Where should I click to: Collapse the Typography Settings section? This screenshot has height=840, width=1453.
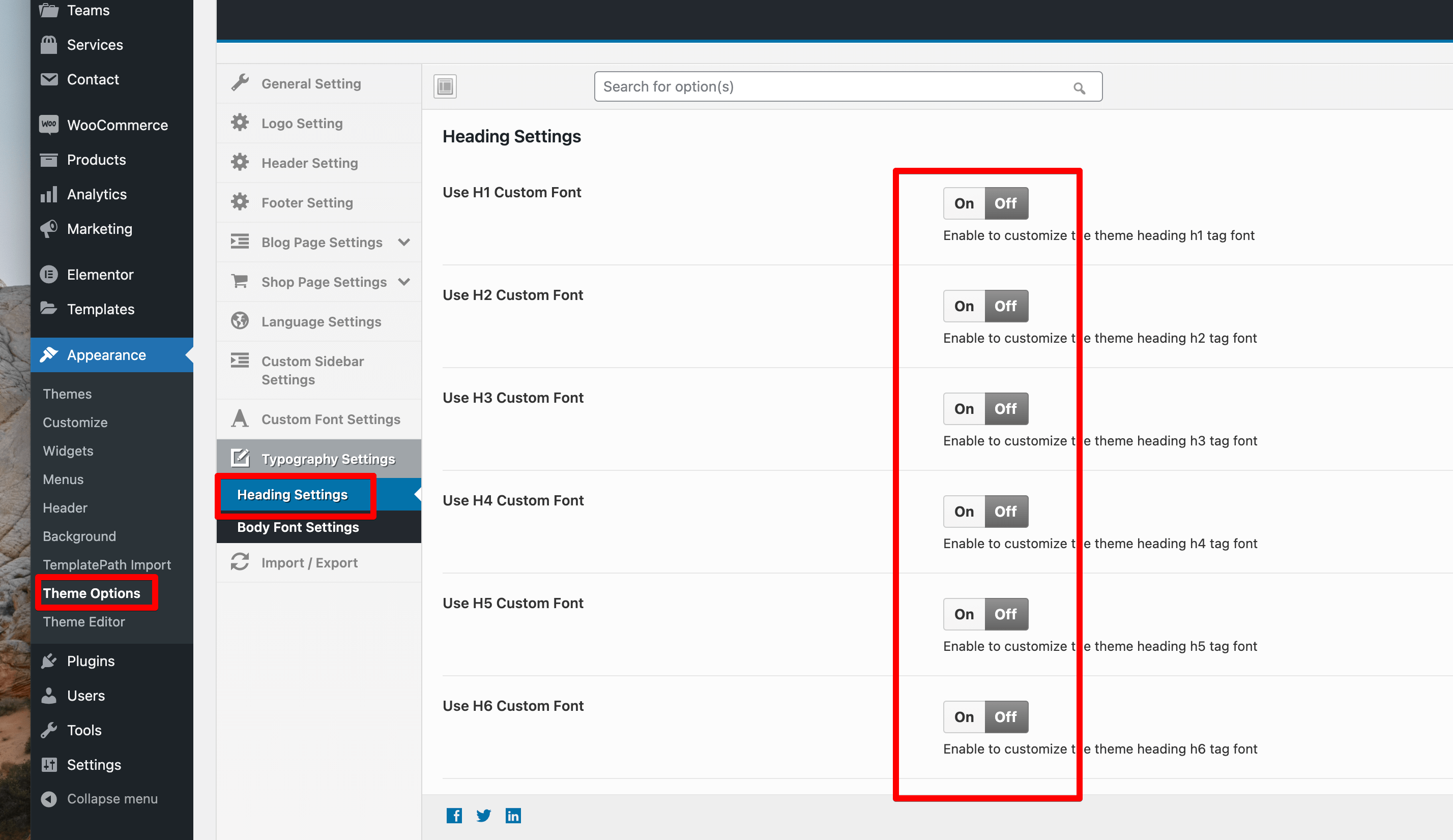point(328,459)
